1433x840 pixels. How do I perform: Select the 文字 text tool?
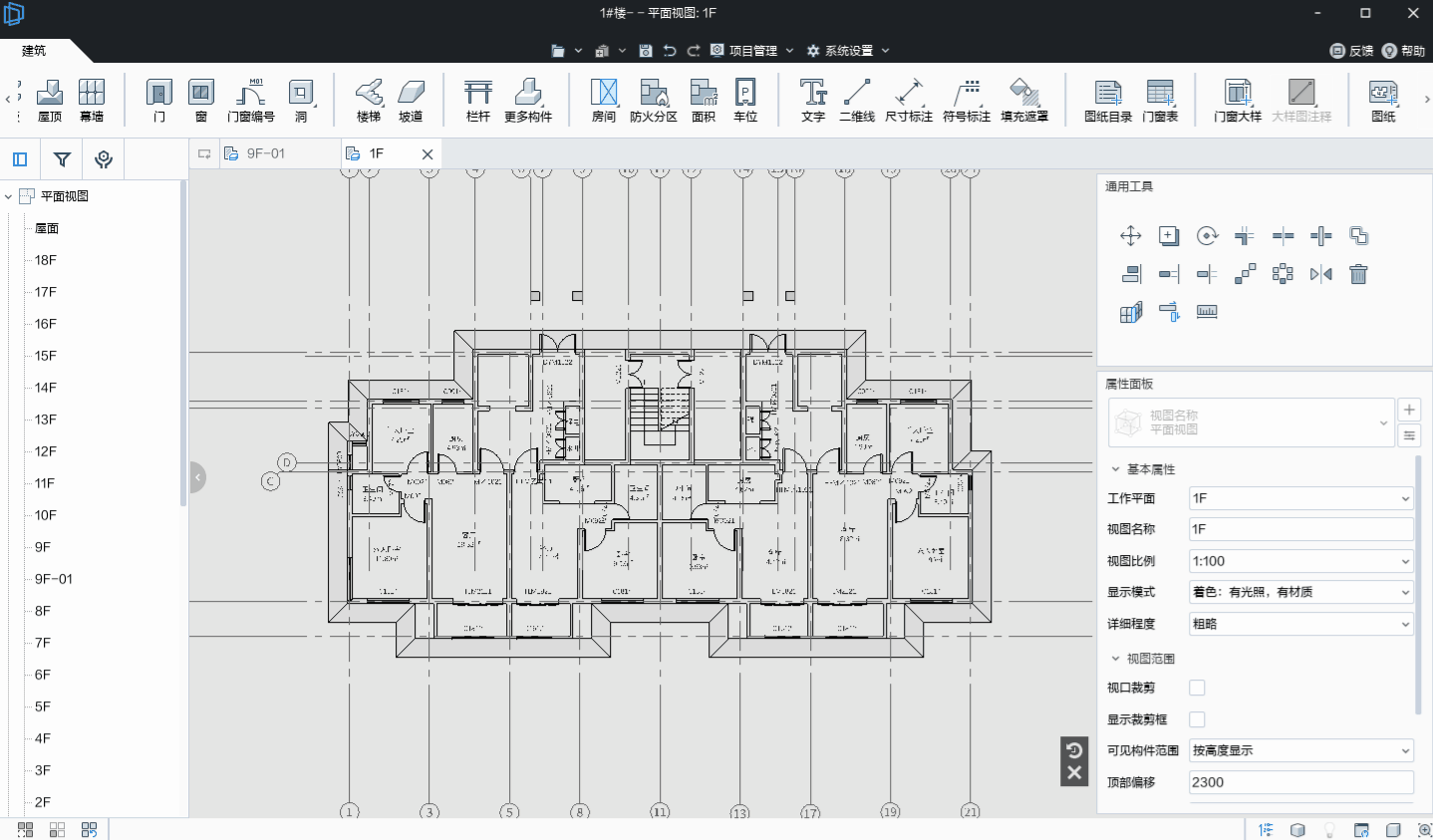point(813,101)
